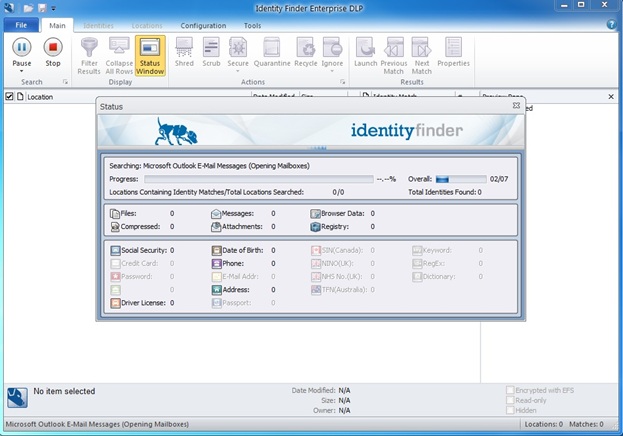Open the quick access toolbar customize arrow
Image resolution: width=623 pixels, height=436 pixels.
54,8
